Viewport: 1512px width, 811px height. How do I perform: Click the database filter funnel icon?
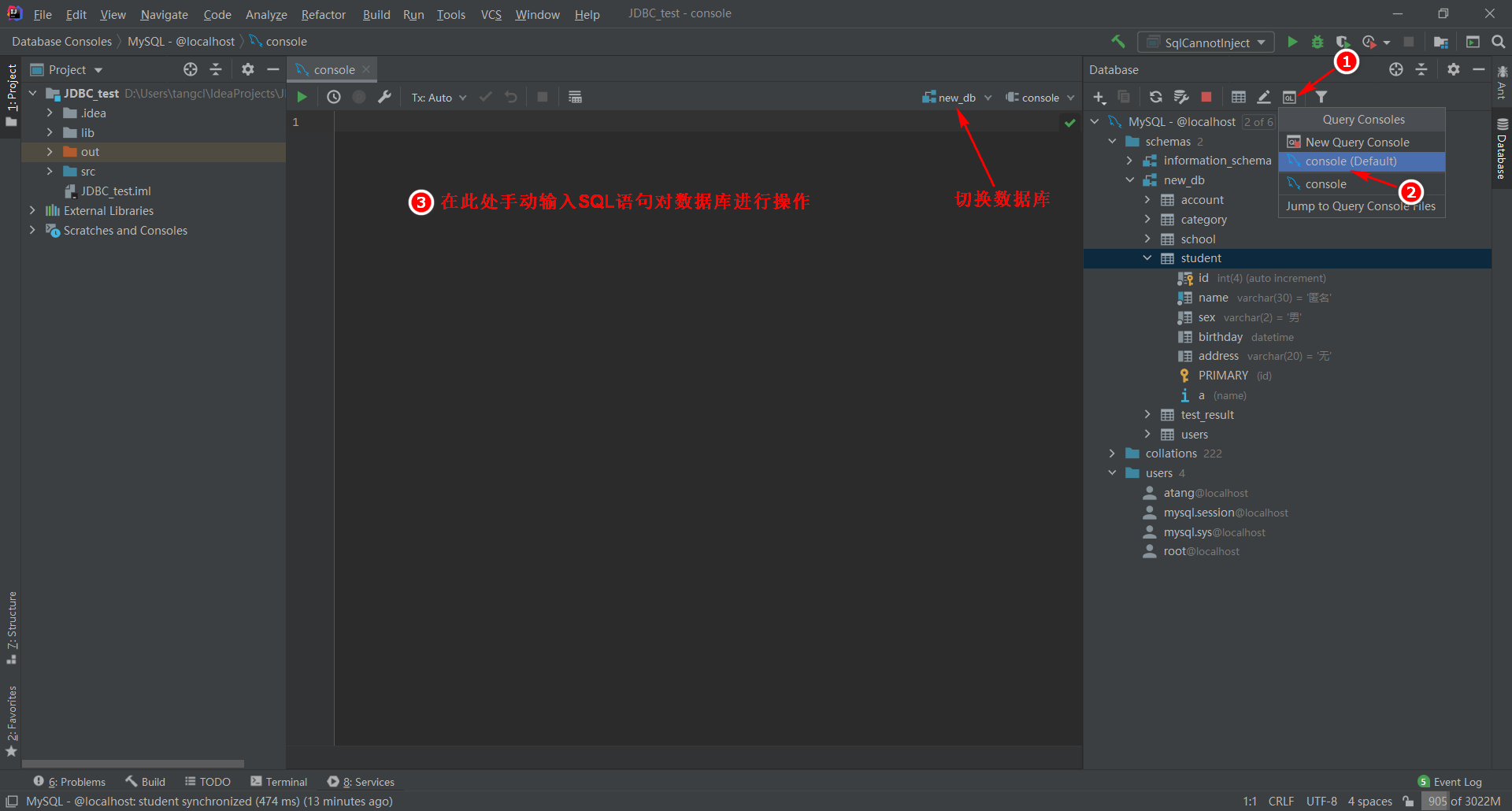coord(1321,97)
